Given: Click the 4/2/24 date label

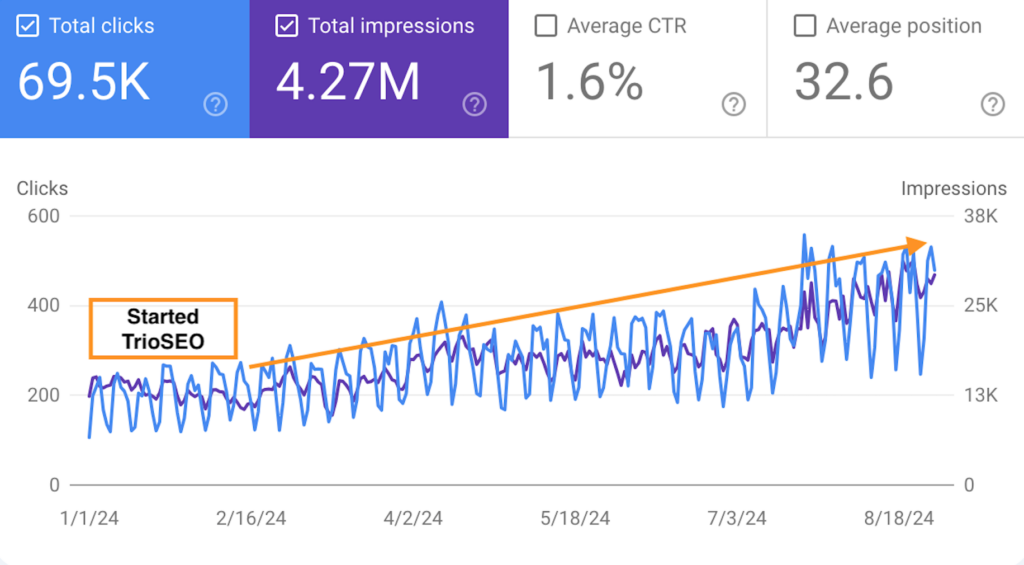Looking at the screenshot, I should click(x=413, y=518).
